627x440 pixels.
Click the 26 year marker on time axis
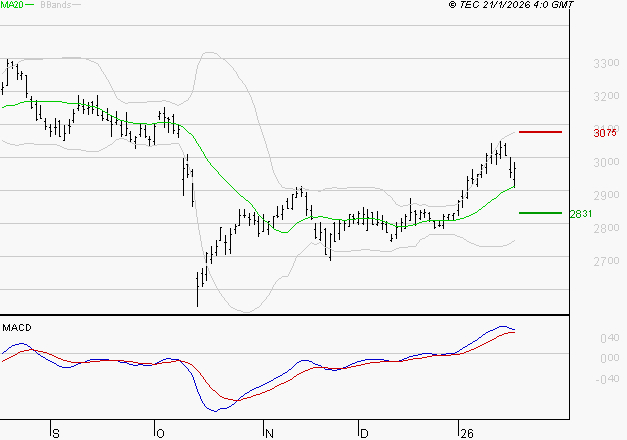pos(467,434)
